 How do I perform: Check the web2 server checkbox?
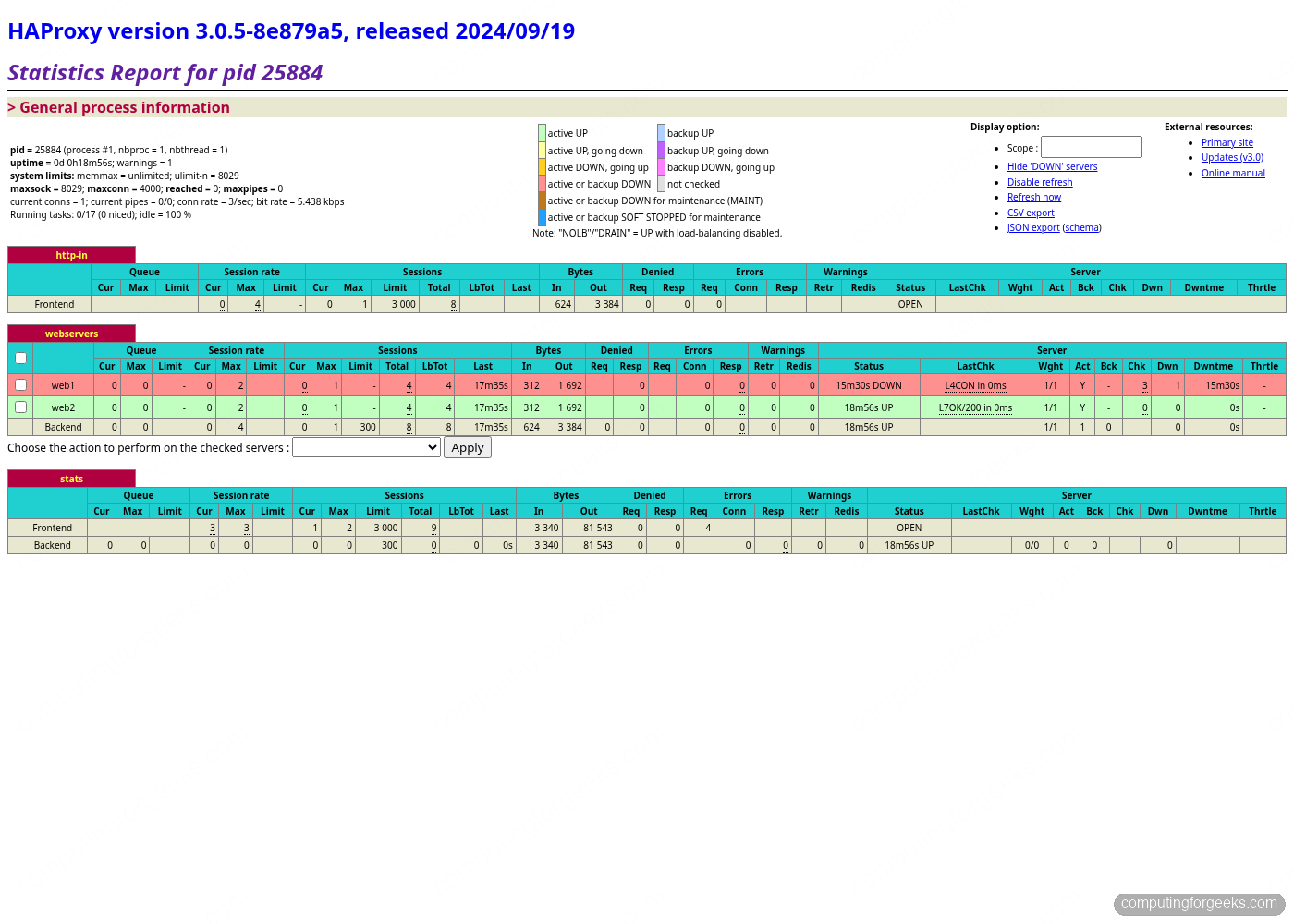(20, 407)
